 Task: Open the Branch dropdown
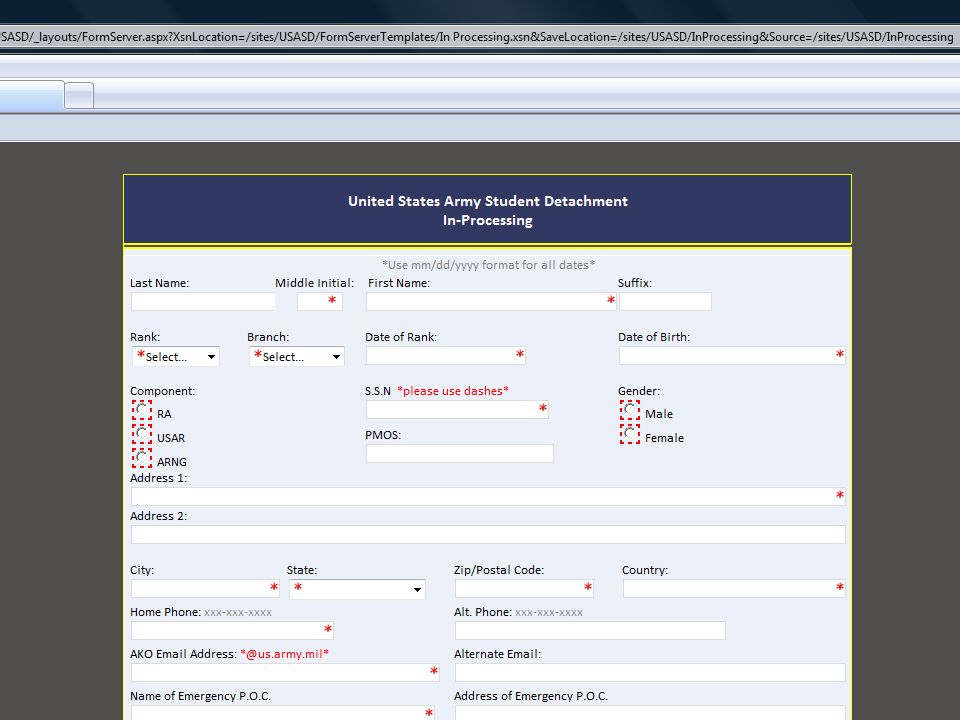pos(296,356)
